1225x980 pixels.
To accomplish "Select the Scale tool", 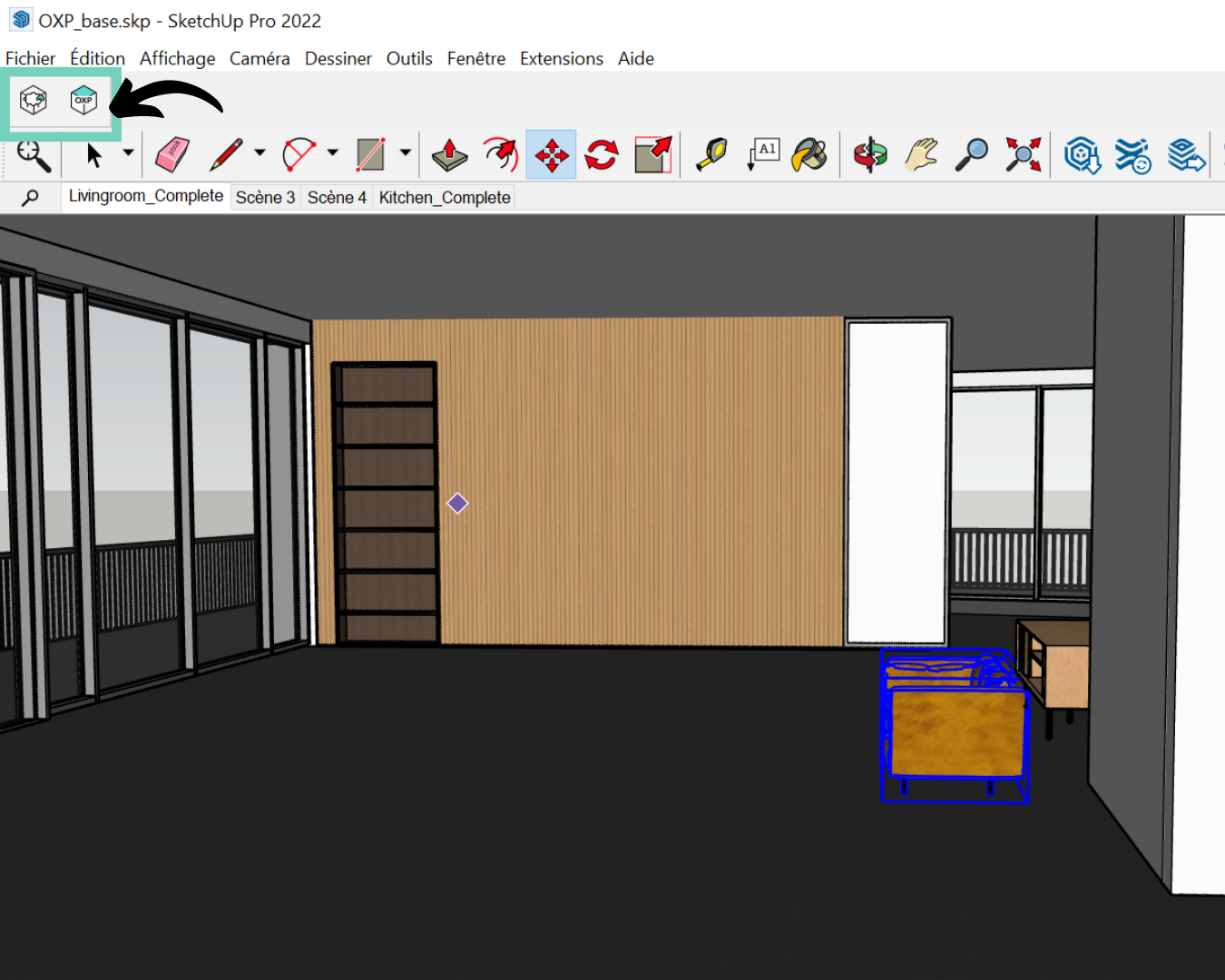I will (653, 154).
